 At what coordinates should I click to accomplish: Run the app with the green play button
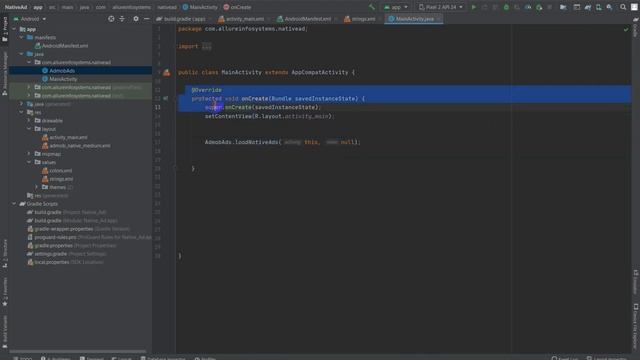click(x=473, y=7)
